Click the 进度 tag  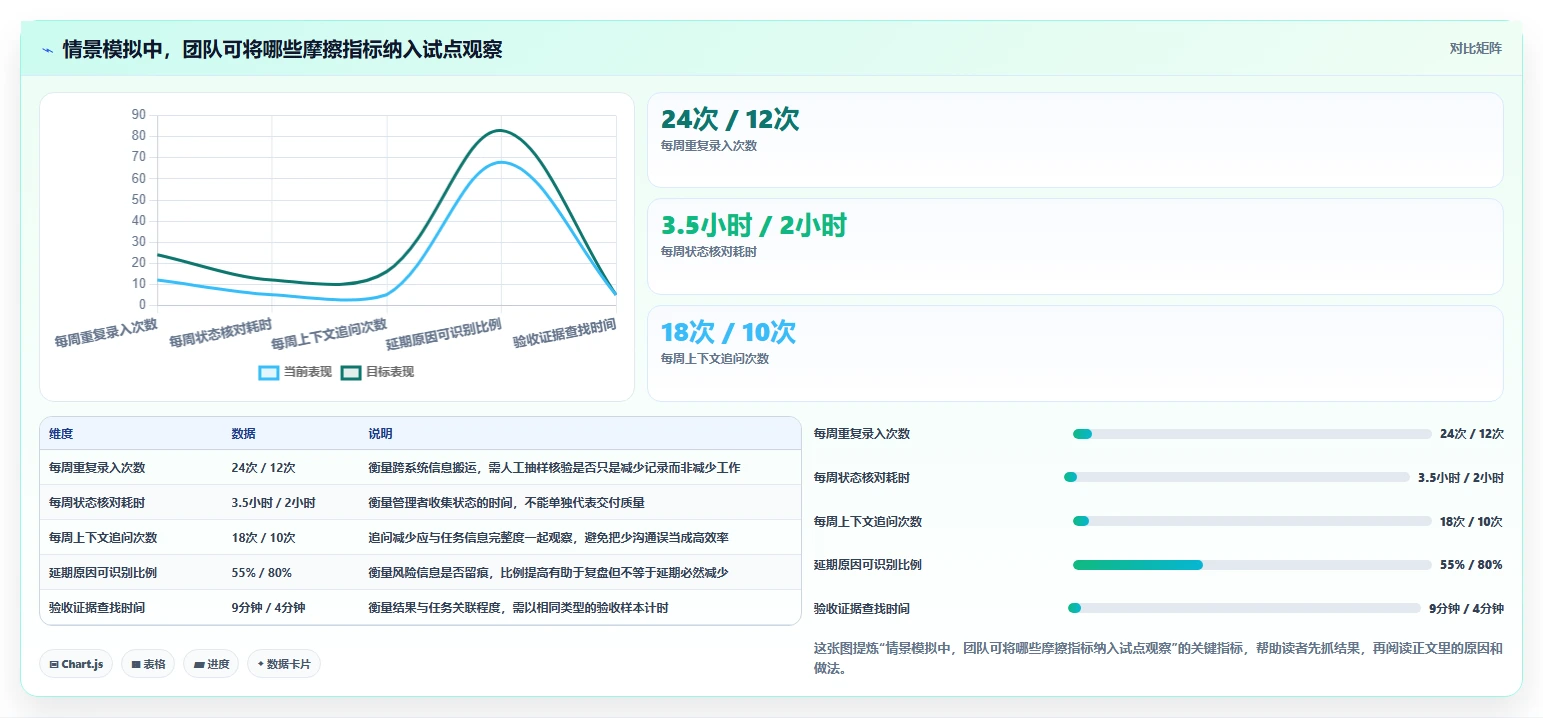(x=211, y=664)
